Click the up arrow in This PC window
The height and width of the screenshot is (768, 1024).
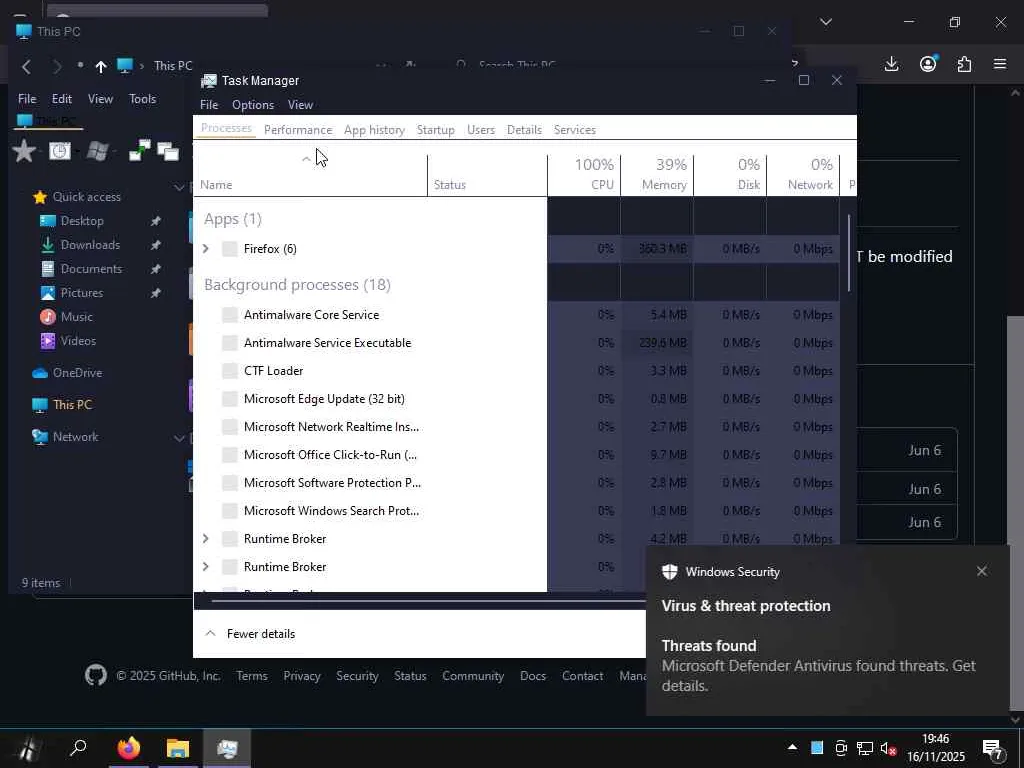coord(101,66)
